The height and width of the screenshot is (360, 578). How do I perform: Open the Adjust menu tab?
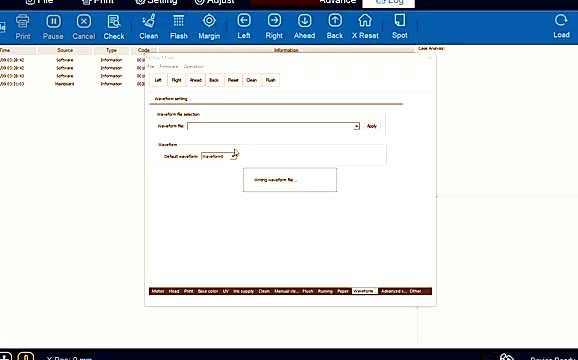click(x=214, y=2)
